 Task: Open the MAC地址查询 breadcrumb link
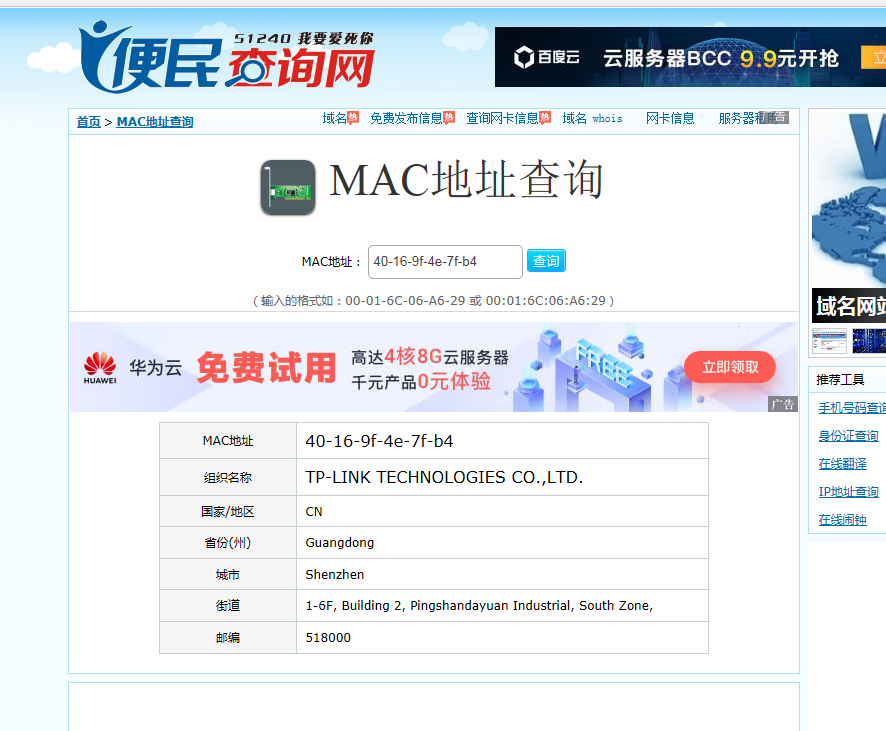pos(155,121)
